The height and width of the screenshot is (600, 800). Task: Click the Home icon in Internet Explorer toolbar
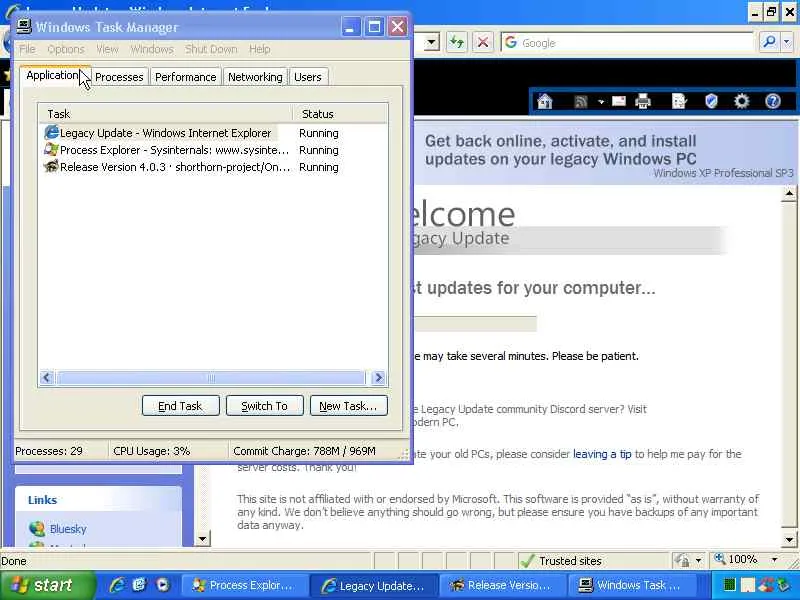(545, 101)
